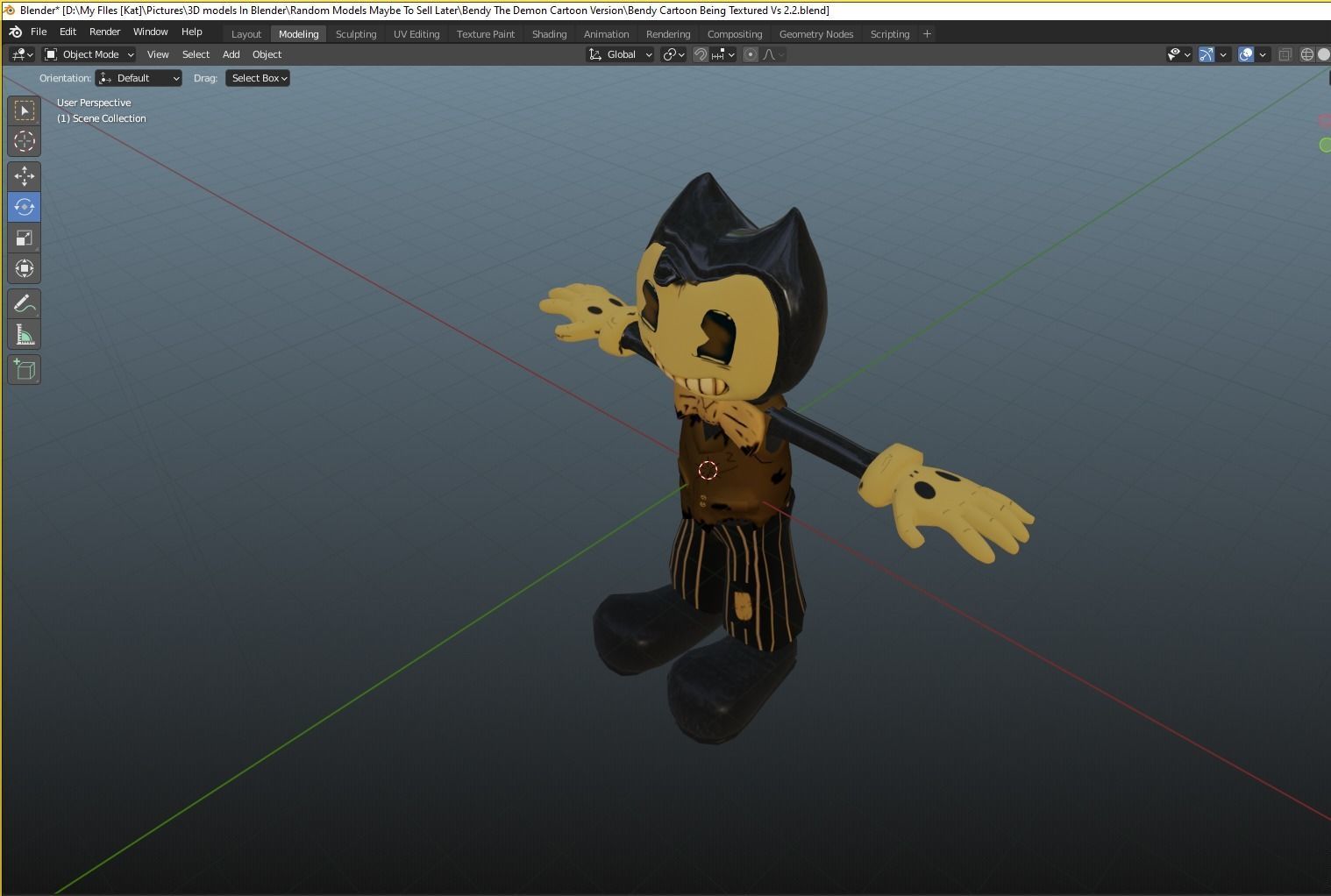Expand the gizmo options arrow
The image size is (1331, 896).
pyautogui.click(x=1223, y=54)
